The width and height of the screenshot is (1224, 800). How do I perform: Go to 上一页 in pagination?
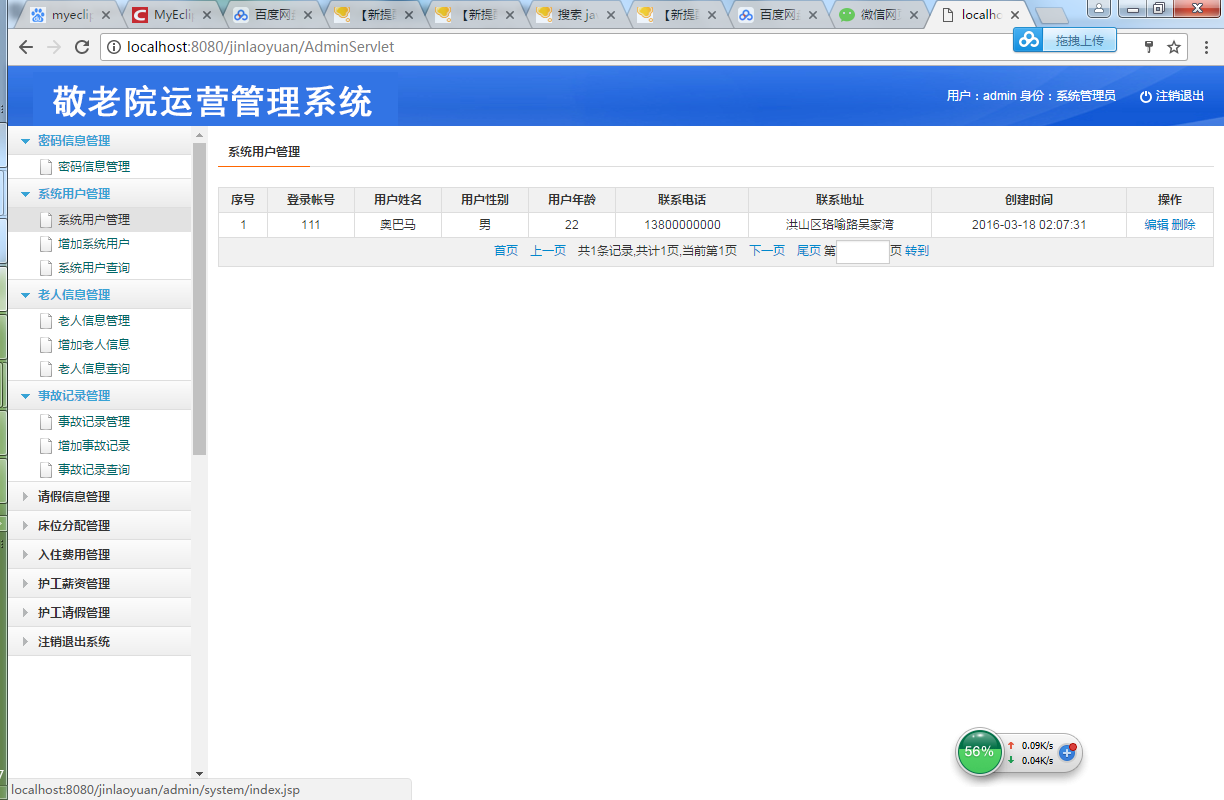(x=548, y=251)
